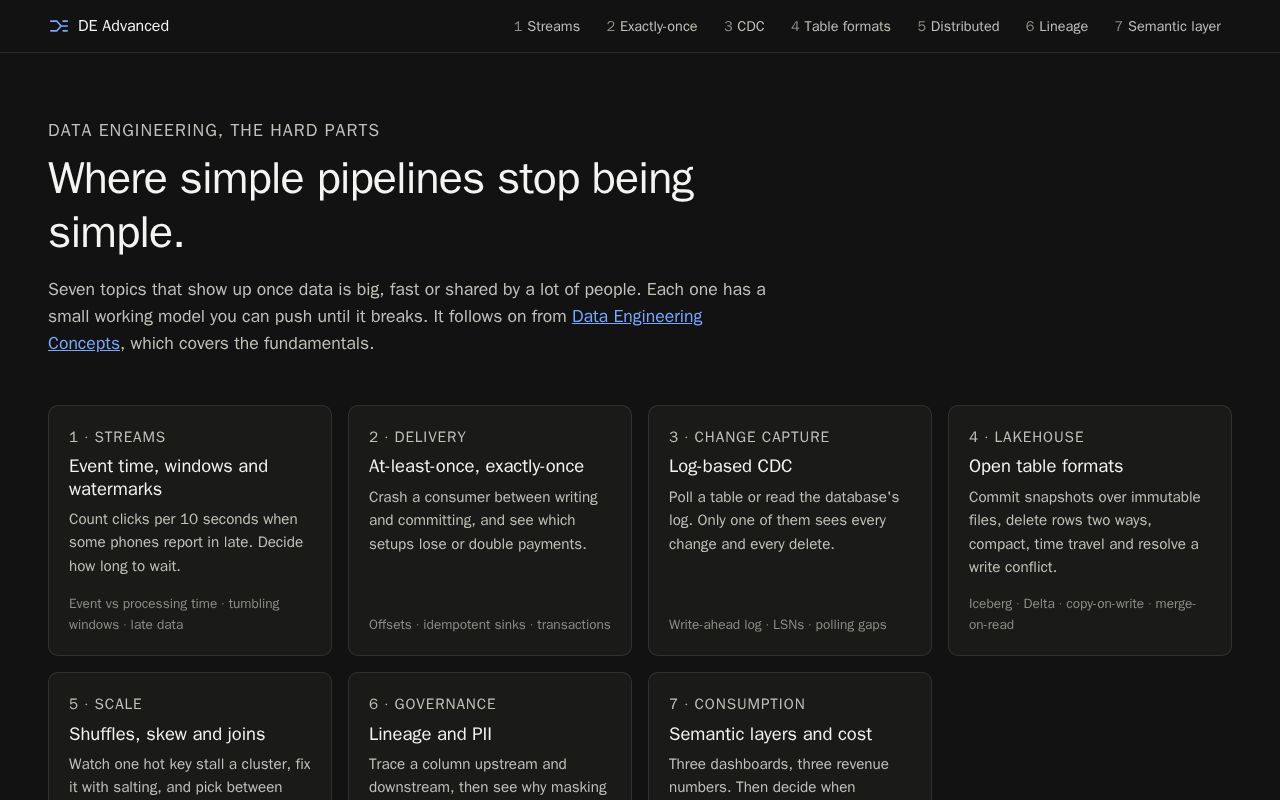Open the Lineage nav link
Viewport: 1280px width, 800px height.
pyautogui.click(x=1057, y=26)
